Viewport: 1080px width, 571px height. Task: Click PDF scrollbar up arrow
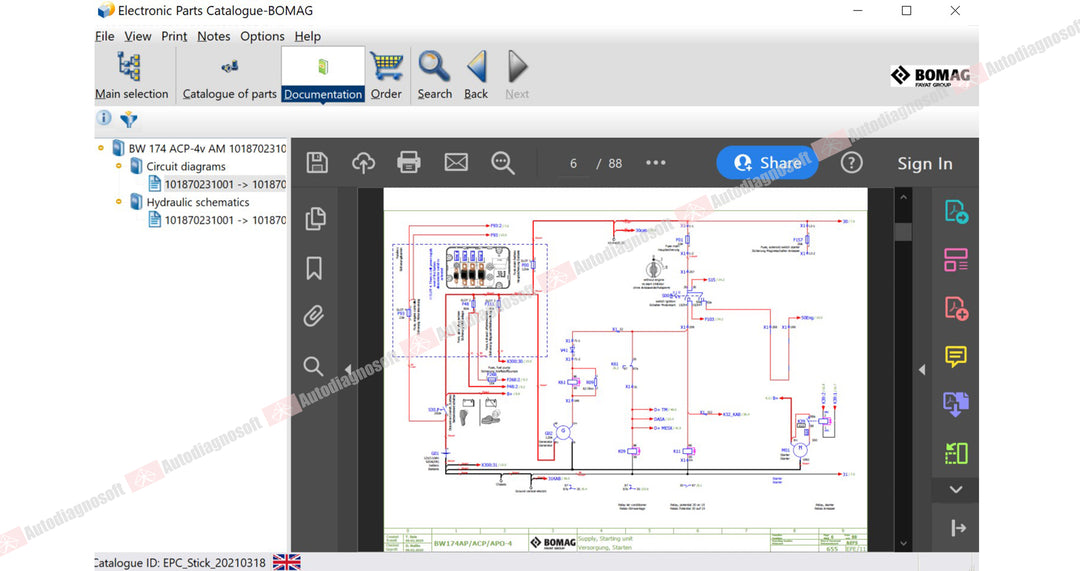tap(903, 197)
